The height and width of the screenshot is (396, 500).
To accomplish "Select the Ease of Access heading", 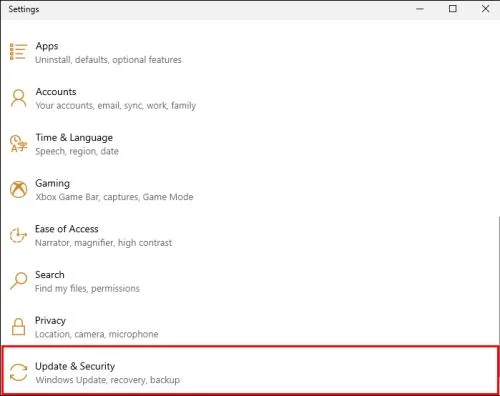I will pos(67,229).
